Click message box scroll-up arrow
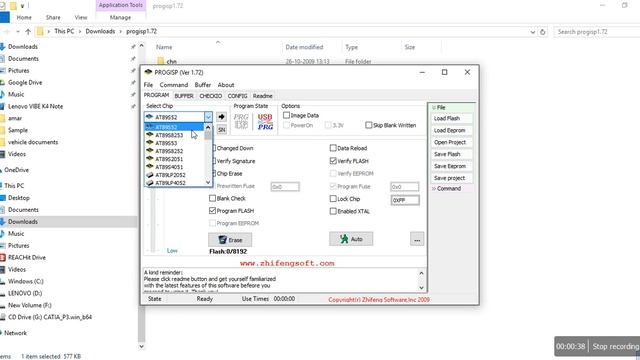This screenshot has height=360, width=640. click(x=421, y=273)
